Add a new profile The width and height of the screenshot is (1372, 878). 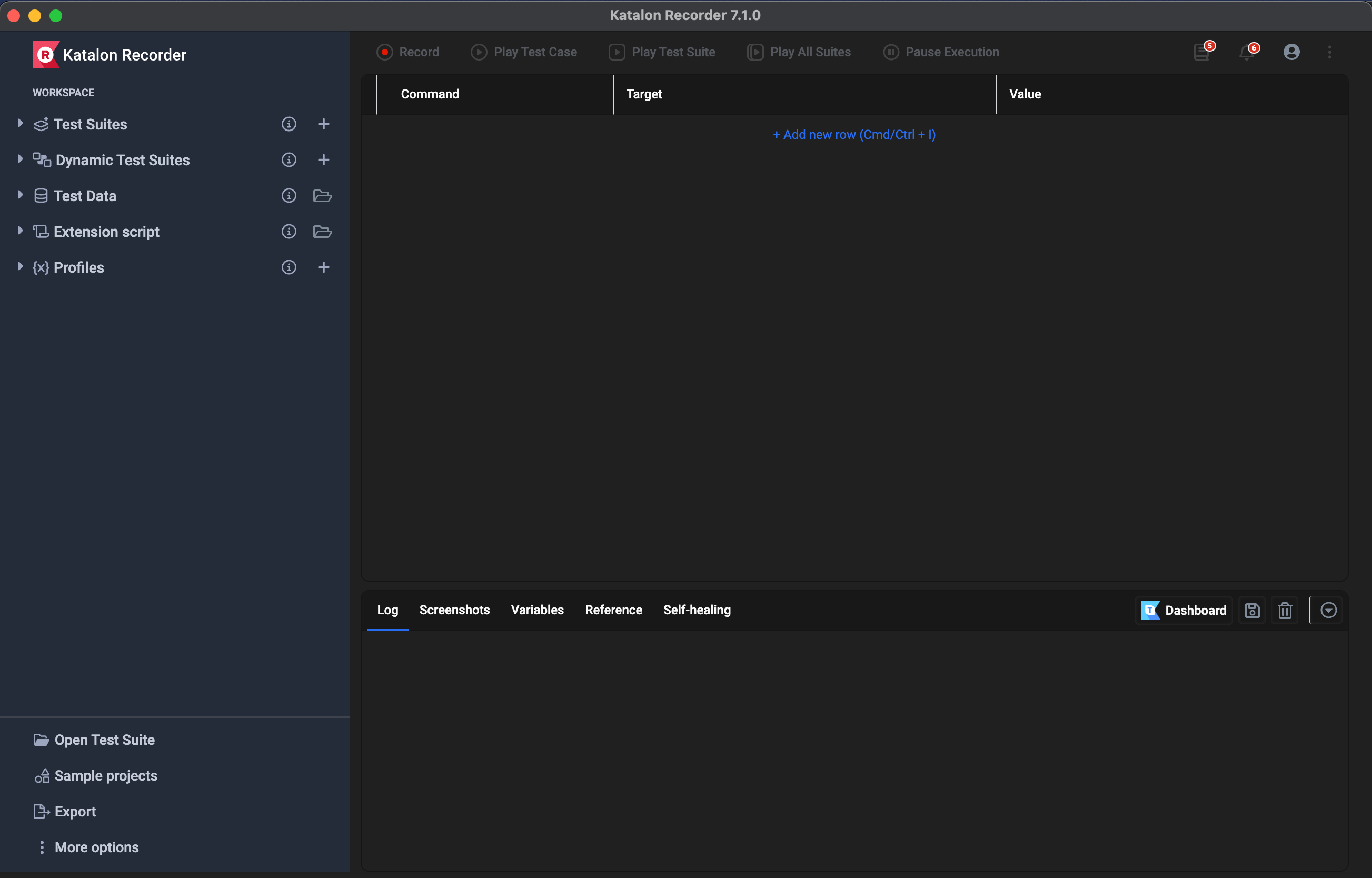323,267
